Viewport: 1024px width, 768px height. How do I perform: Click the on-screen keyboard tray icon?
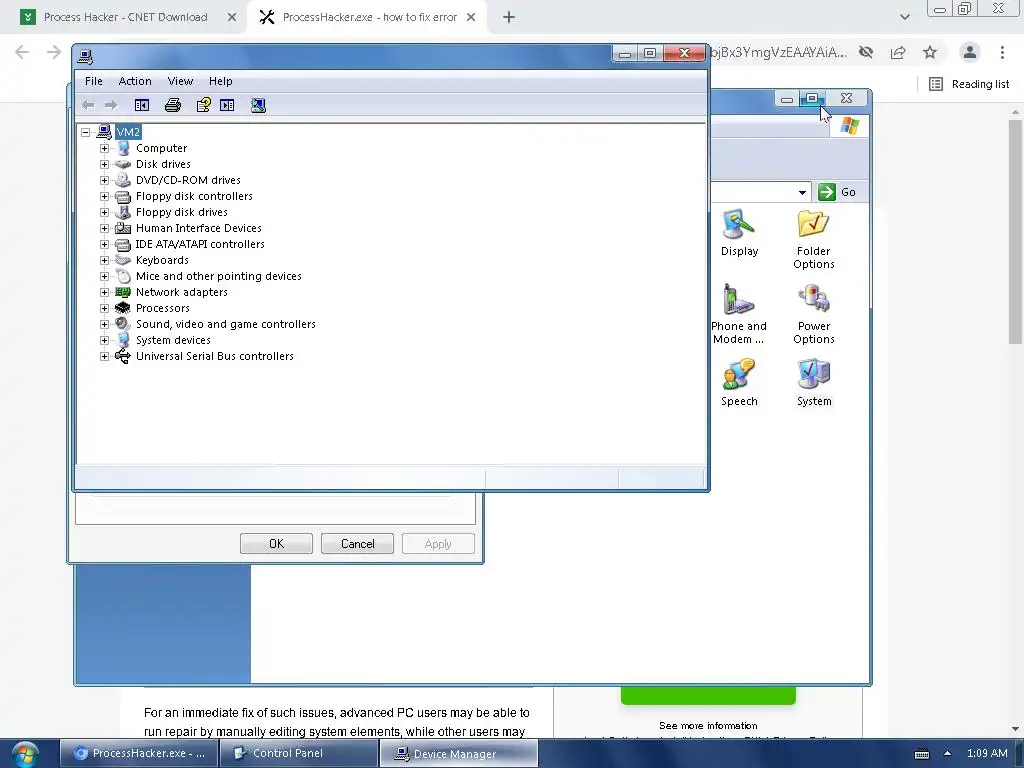point(921,754)
